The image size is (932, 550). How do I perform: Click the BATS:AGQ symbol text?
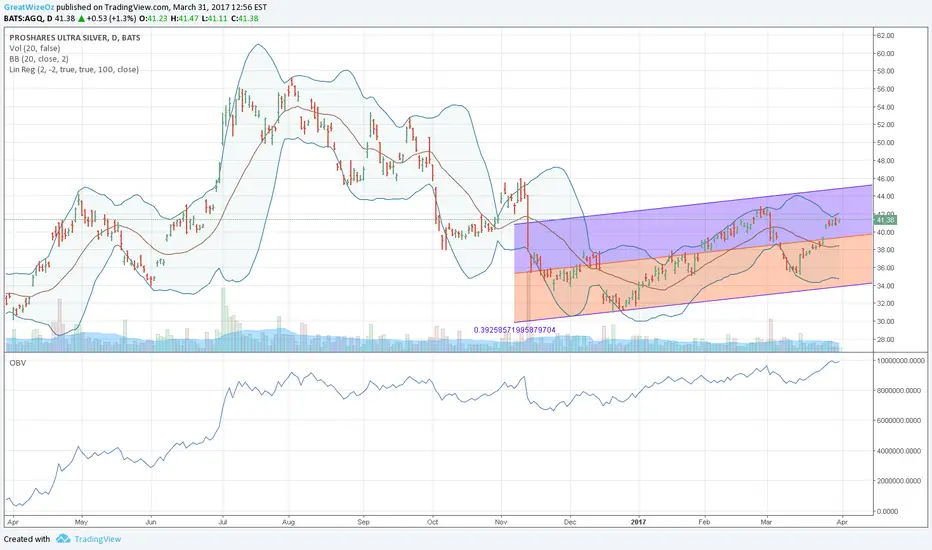(24, 18)
